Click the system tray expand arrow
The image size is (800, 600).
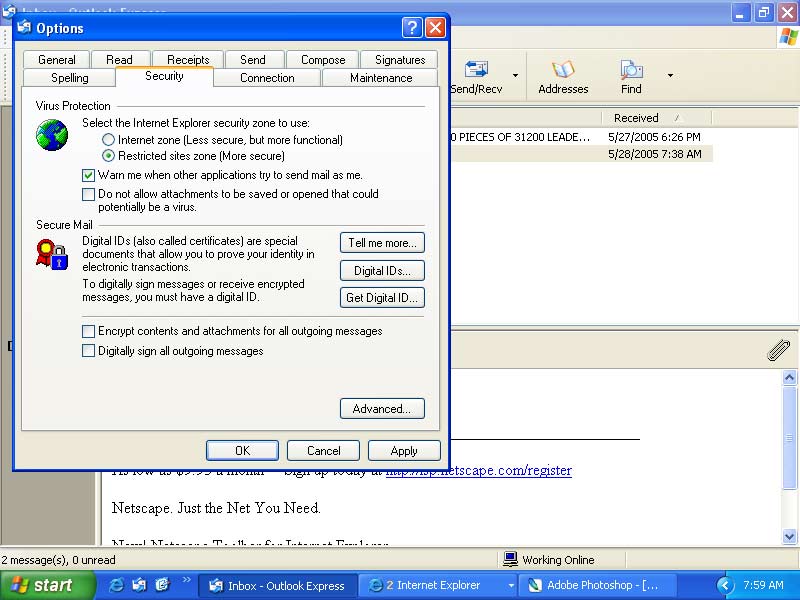pos(724,585)
